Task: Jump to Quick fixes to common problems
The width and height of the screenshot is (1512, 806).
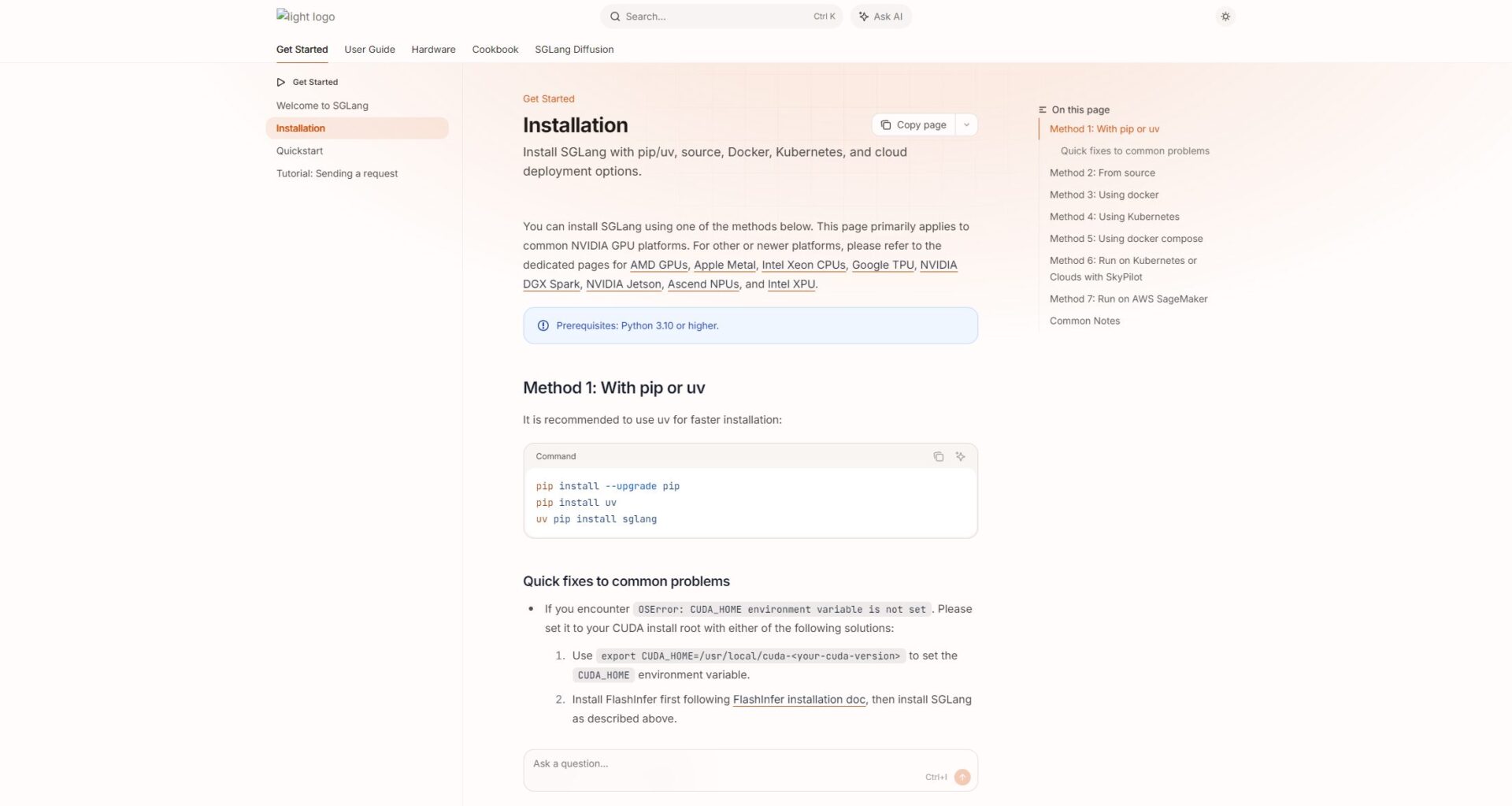Action: (x=1135, y=151)
